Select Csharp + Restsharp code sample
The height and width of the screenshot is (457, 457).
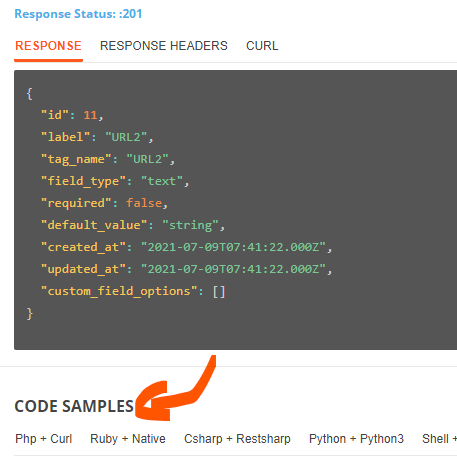(x=237, y=439)
